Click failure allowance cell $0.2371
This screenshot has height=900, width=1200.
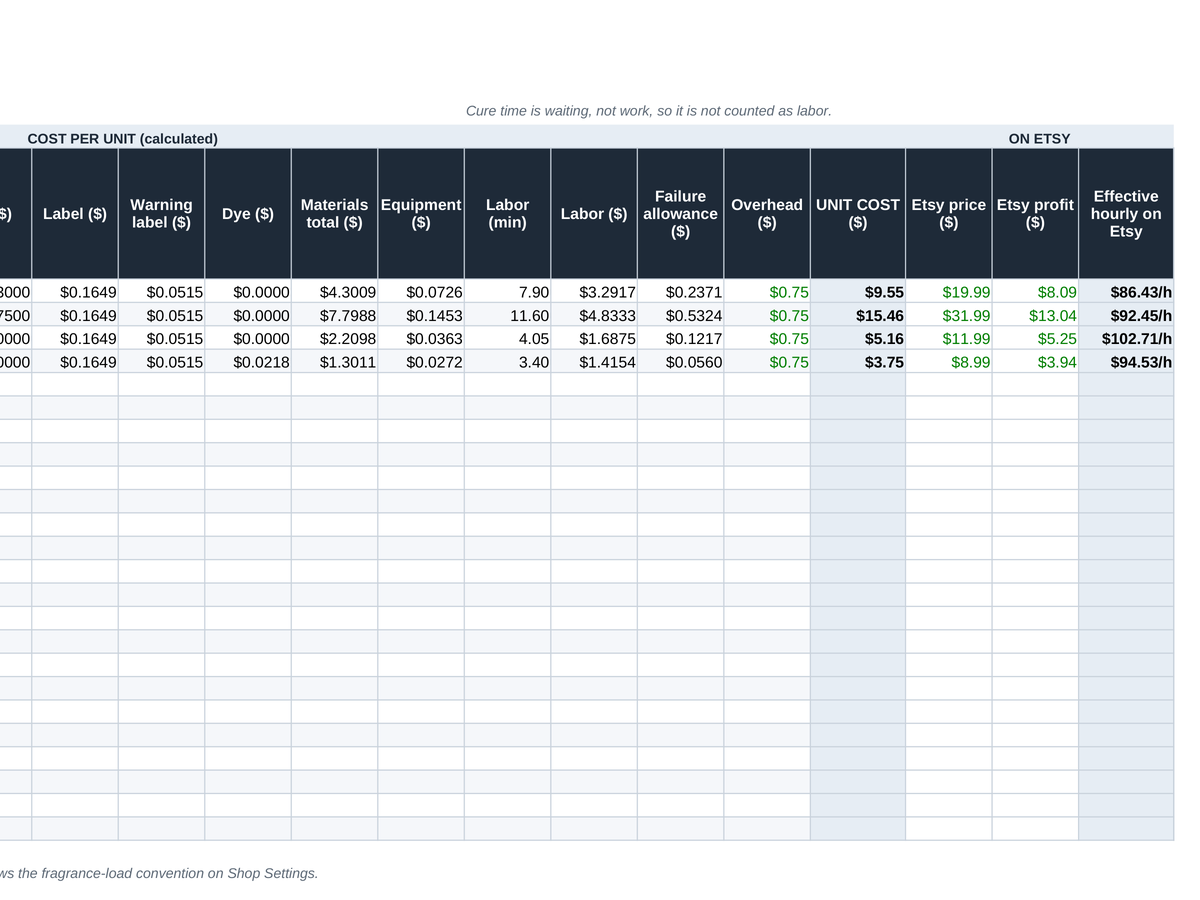[x=680, y=292]
